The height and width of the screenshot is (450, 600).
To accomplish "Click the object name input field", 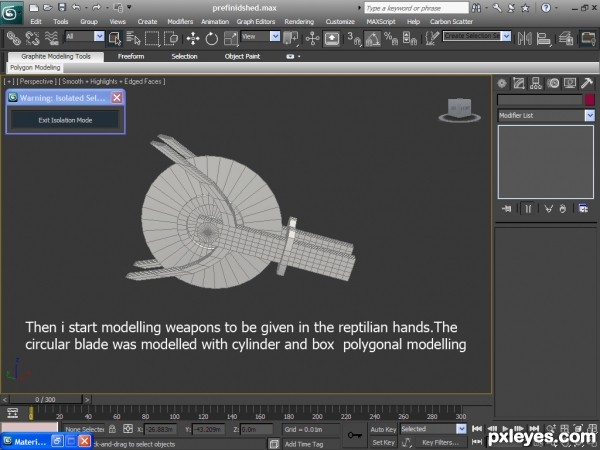I will (x=540, y=99).
